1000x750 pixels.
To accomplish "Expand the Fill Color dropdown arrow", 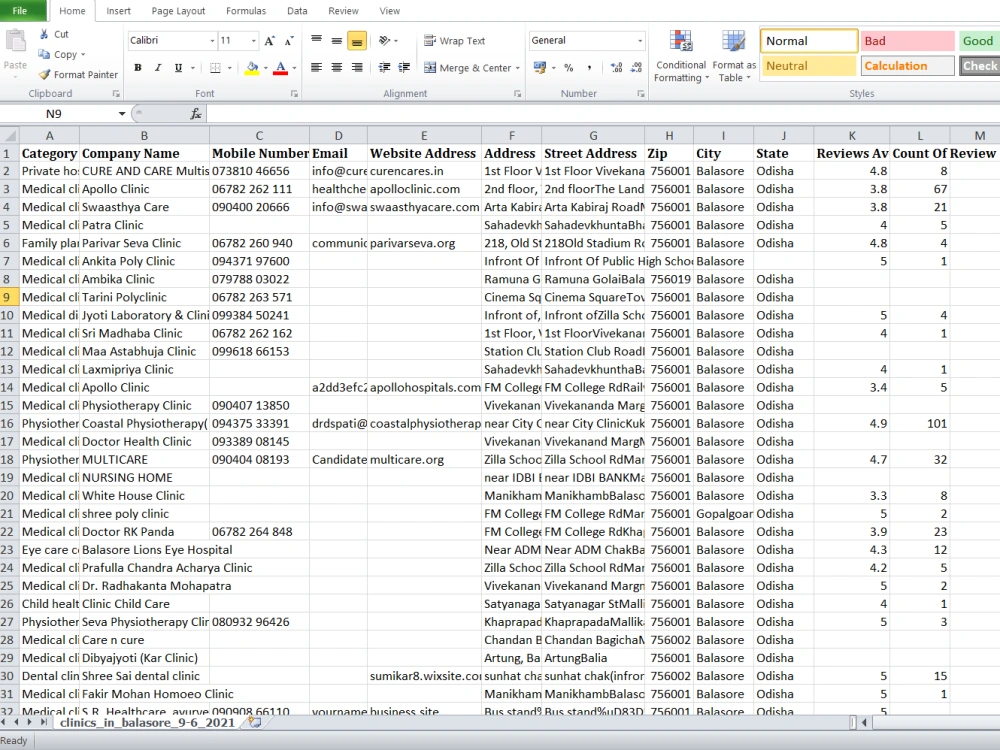I will coord(265,67).
